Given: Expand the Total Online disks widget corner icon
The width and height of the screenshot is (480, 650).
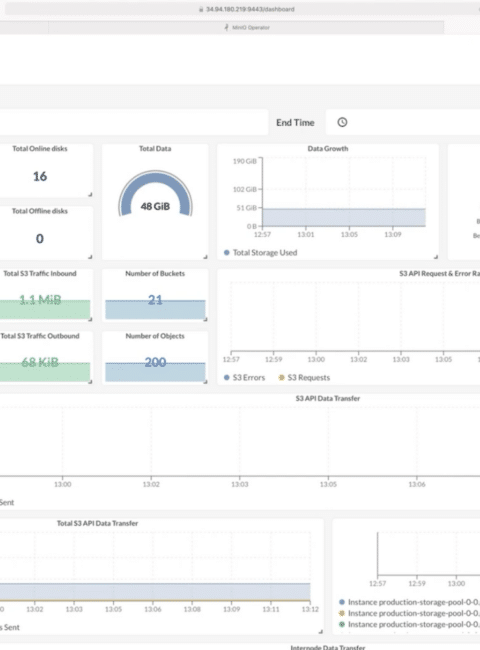Looking at the screenshot, I should pyautogui.click(x=90, y=194).
